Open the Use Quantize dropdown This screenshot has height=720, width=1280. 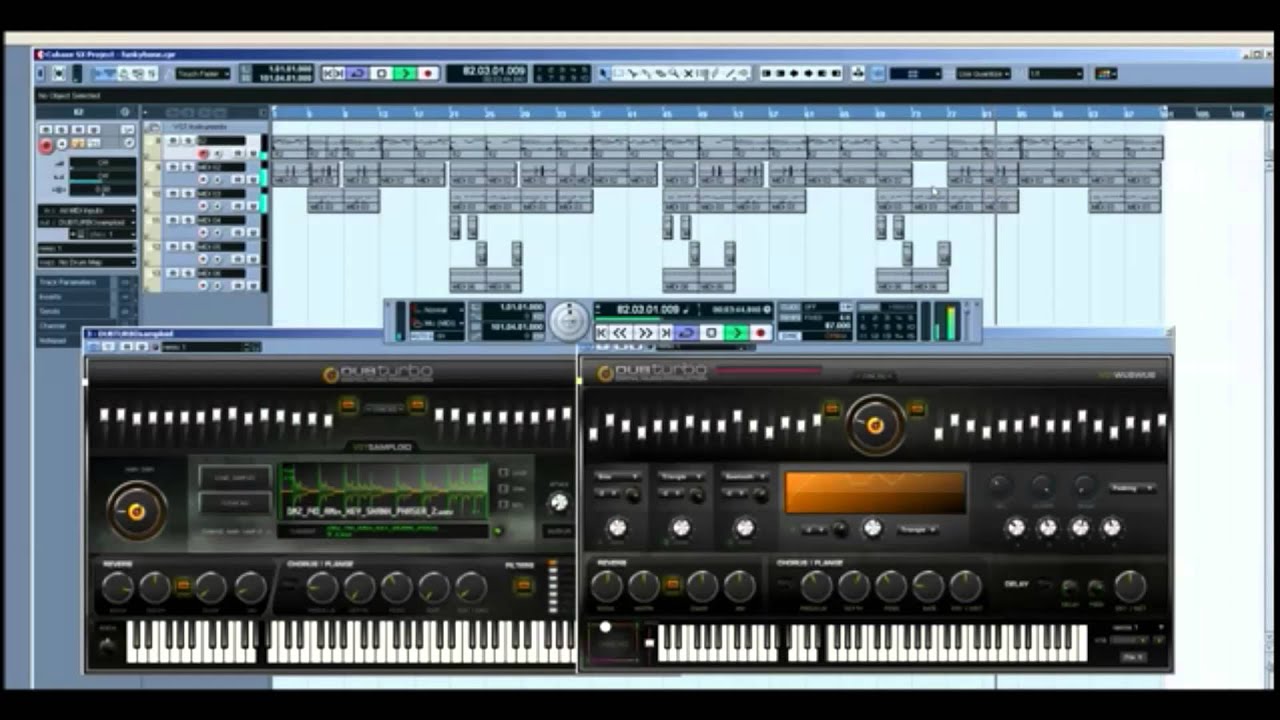pyautogui.click(x=983, y=73)
